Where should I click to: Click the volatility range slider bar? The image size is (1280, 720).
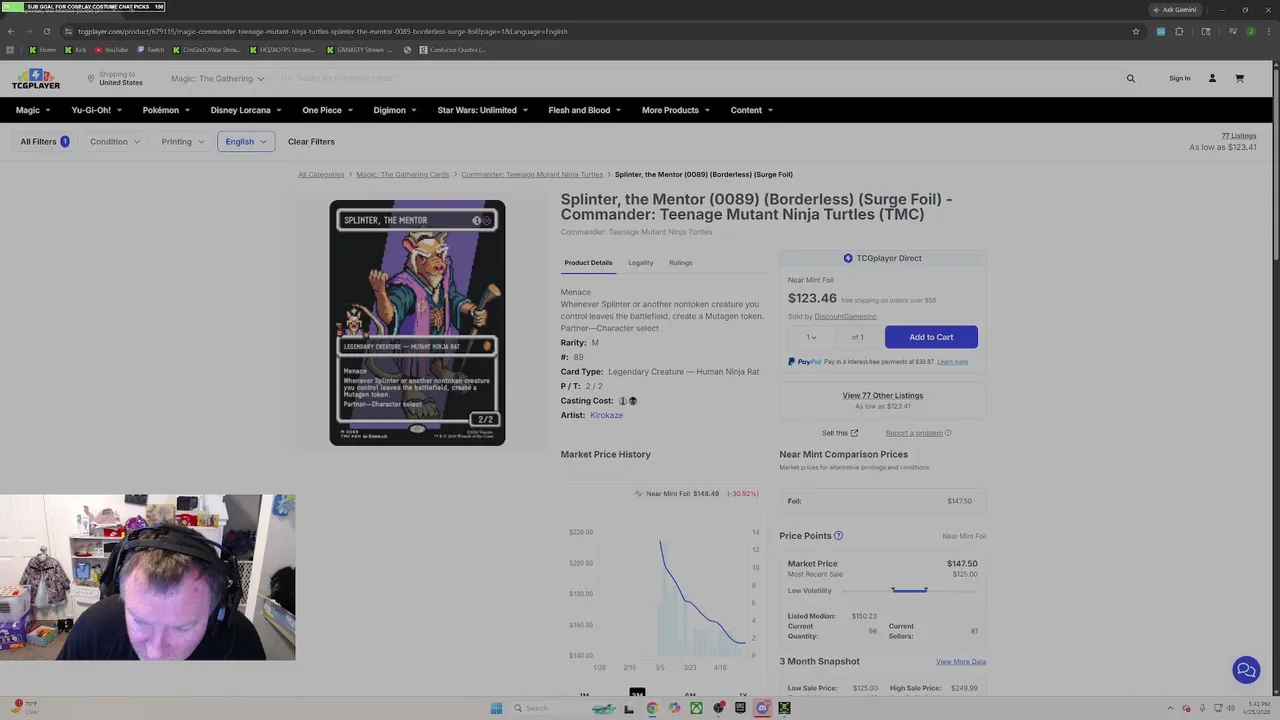pos(909,590)
